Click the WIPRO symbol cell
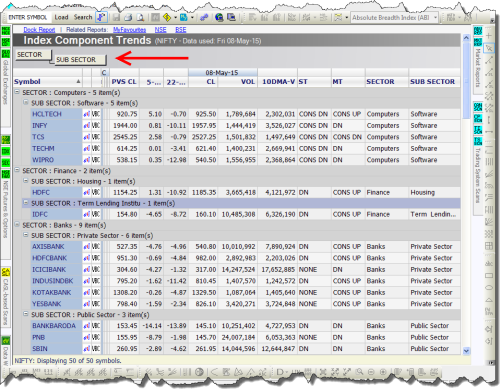 pos(56,160)
